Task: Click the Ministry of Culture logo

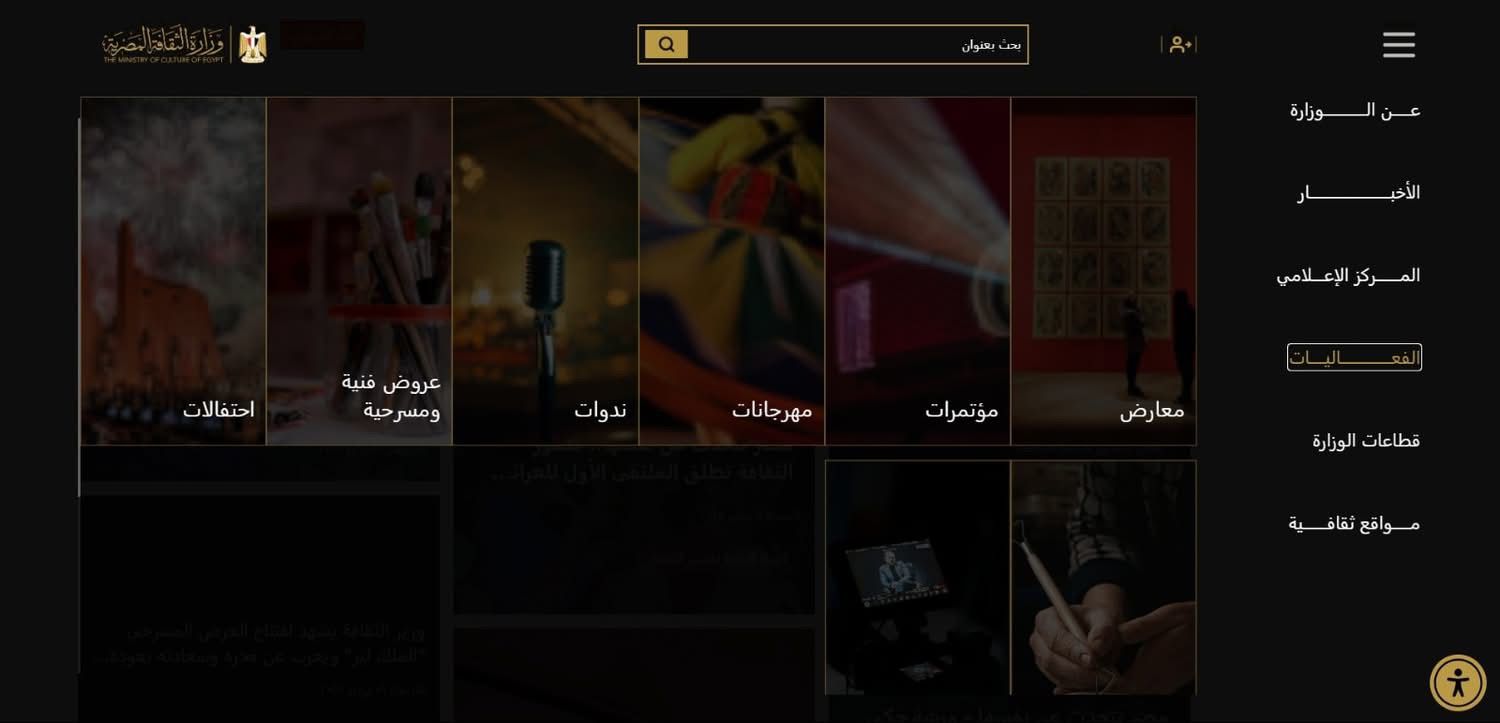Action: (185, 45)
